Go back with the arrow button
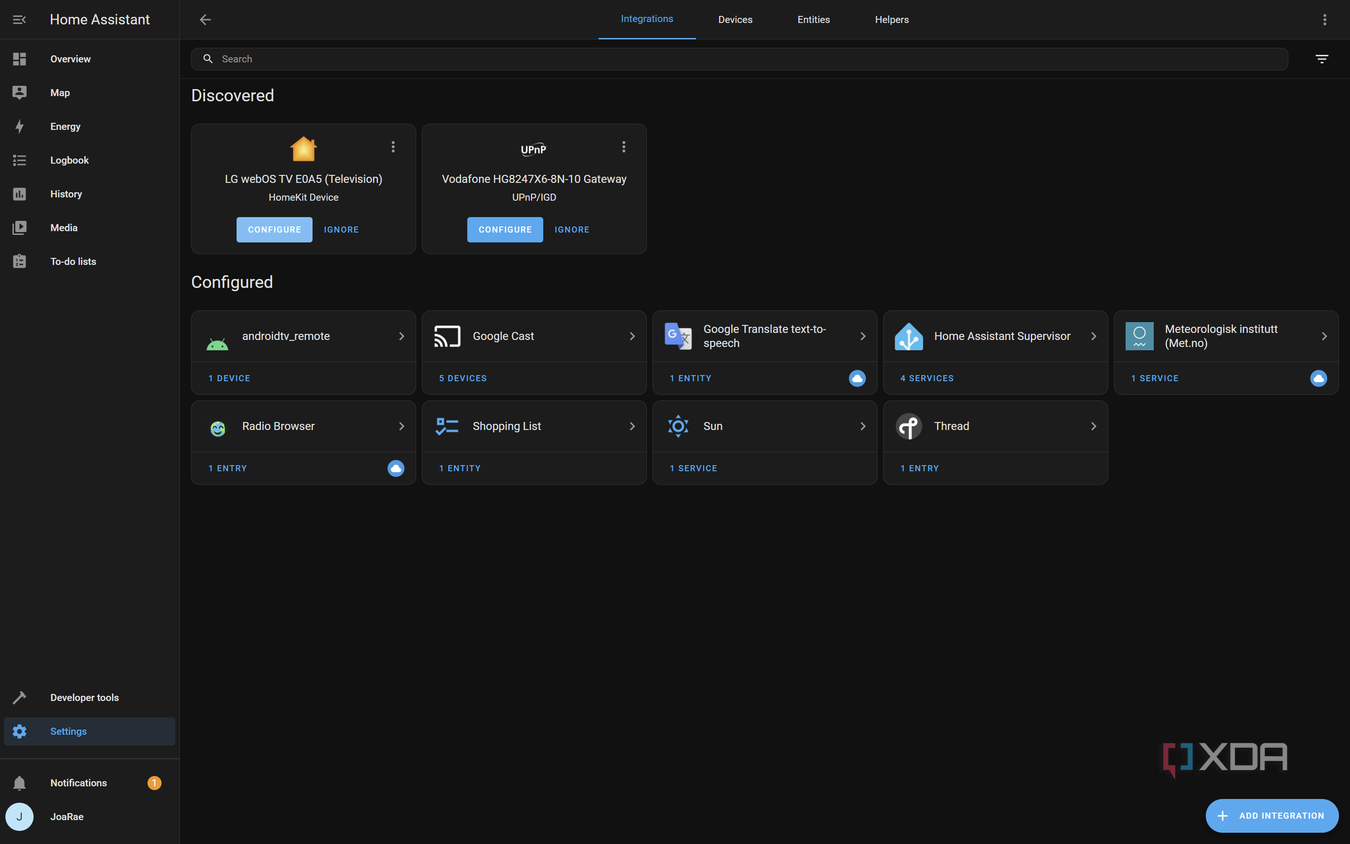 (x=205, y=19)
